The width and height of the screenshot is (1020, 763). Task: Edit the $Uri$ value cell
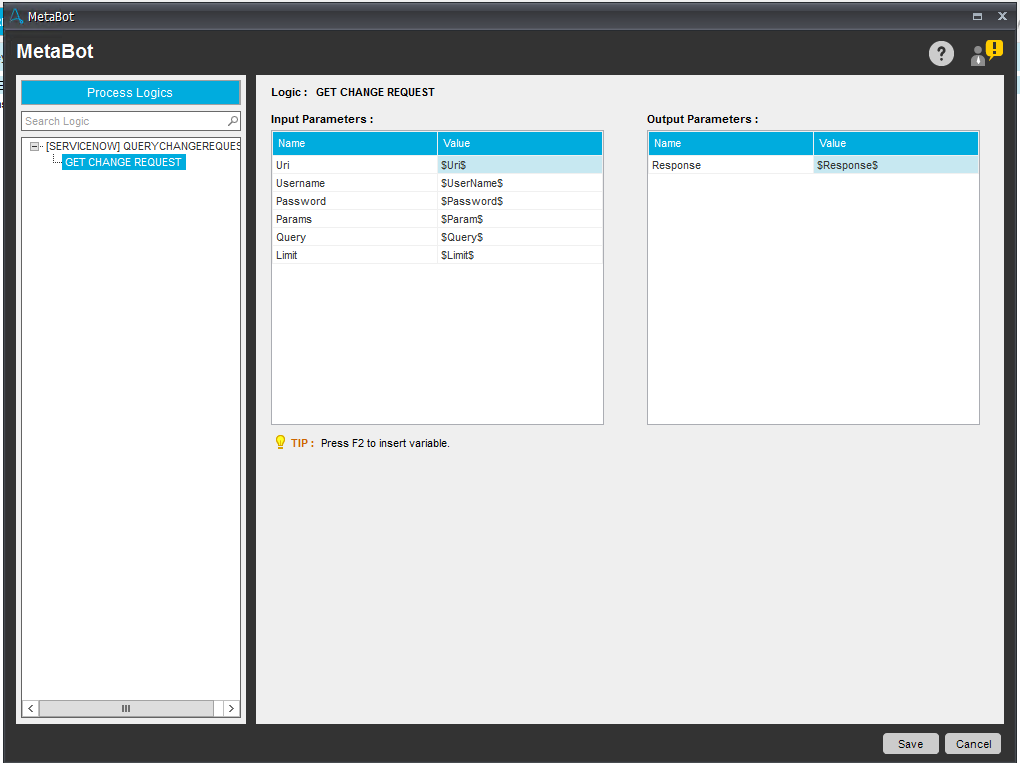tap(519, 165)
